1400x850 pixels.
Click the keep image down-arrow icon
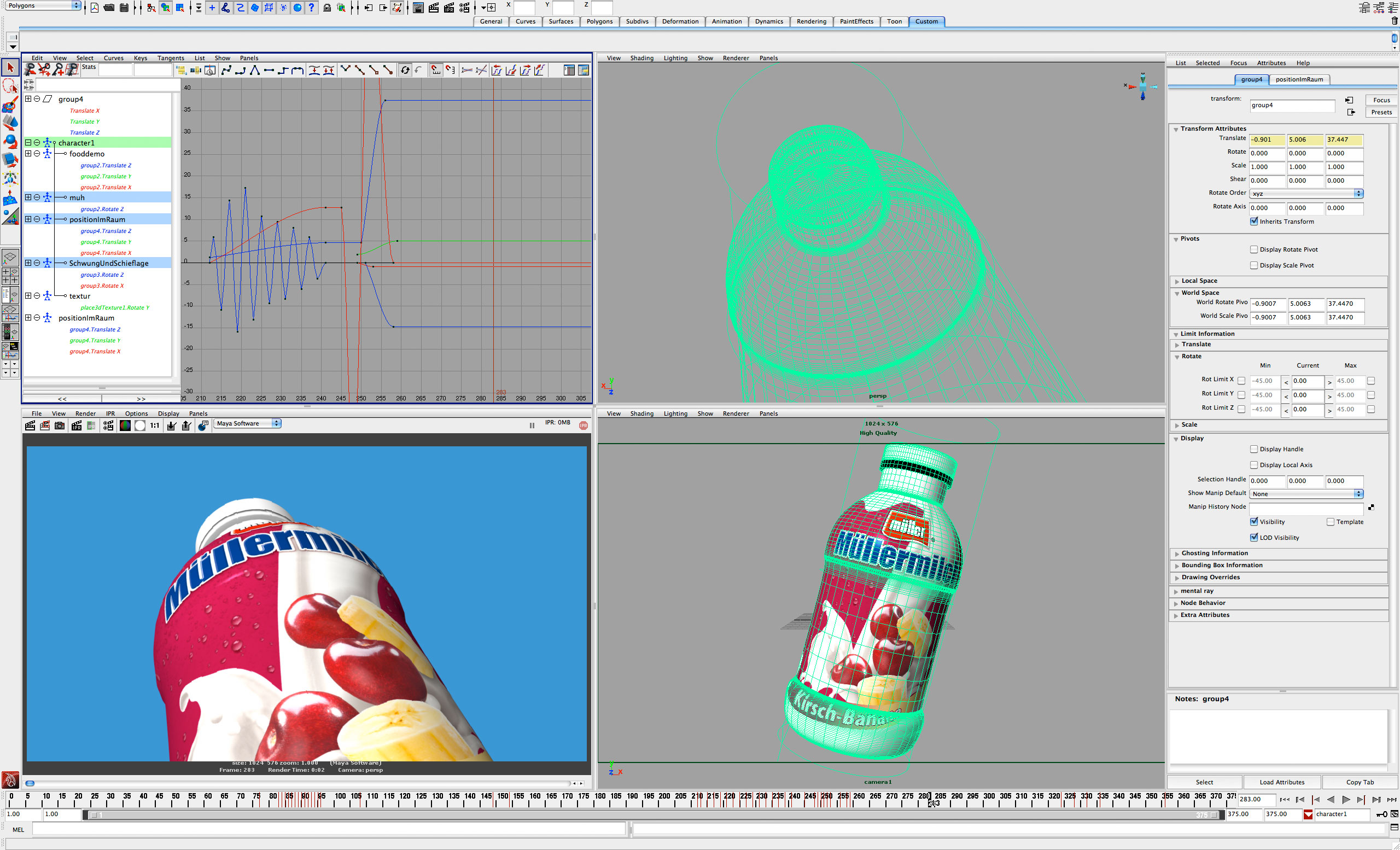click(171, 426)
